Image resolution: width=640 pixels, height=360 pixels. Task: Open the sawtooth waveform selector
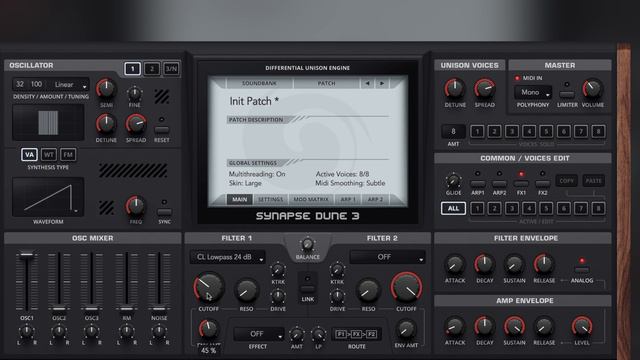[48, 198]
